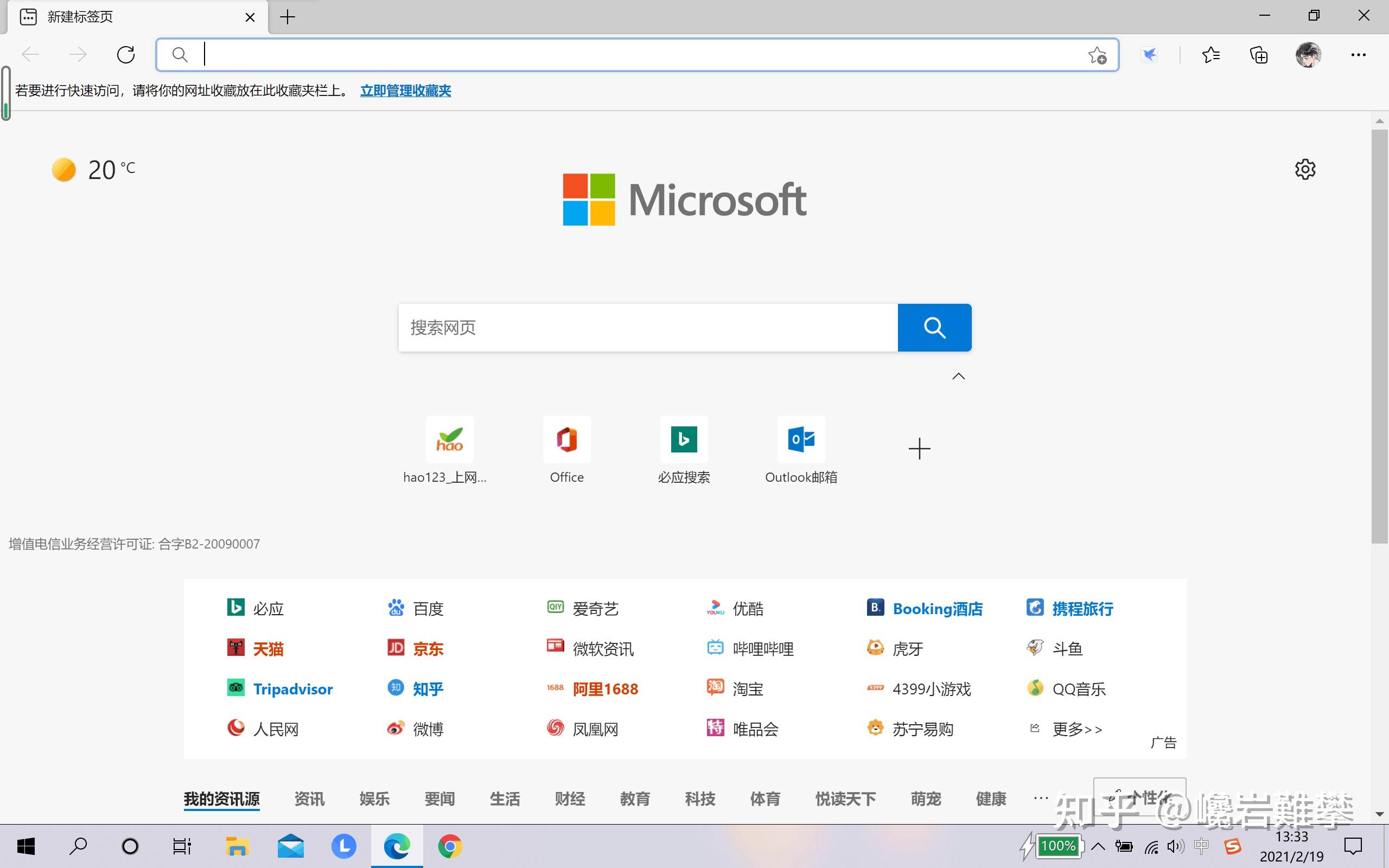The image size is (1389, 868).
Task: Open File Explorer from taskbar
Action: click(x=237, y=846)
